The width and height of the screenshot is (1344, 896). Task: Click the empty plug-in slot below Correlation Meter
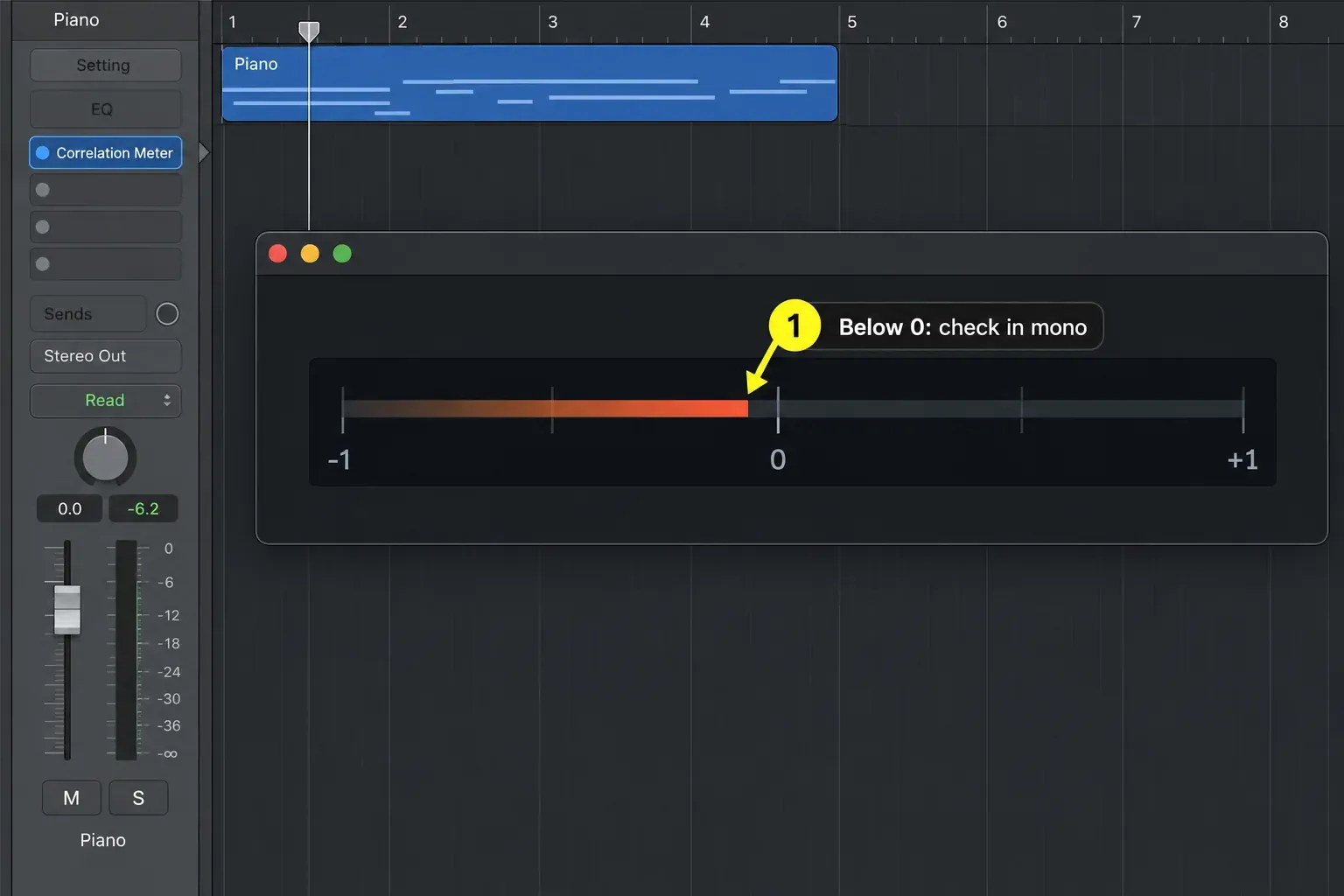106,190
